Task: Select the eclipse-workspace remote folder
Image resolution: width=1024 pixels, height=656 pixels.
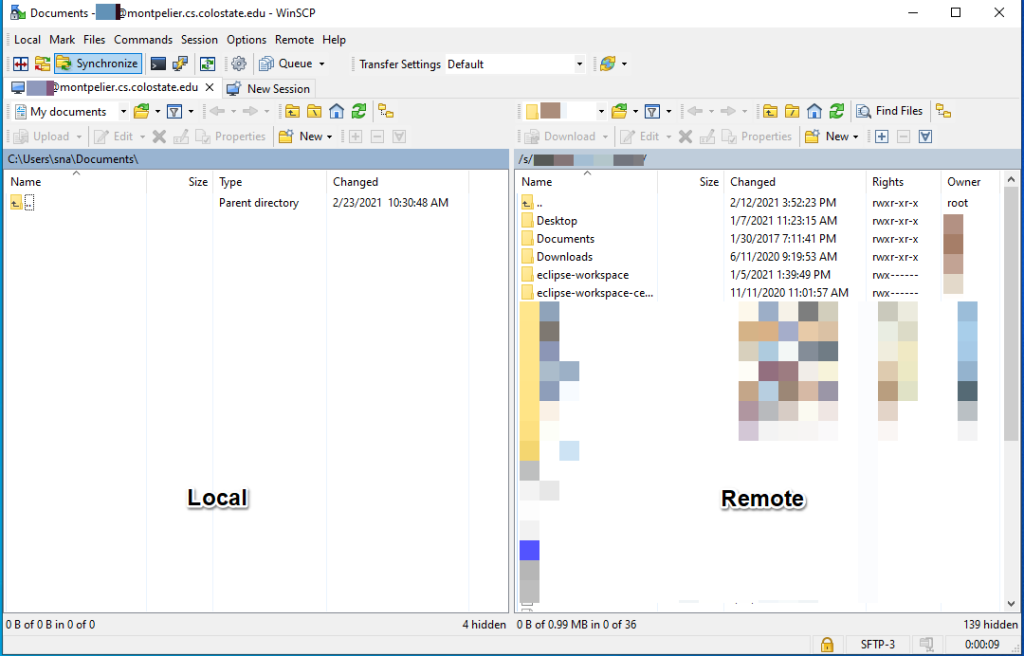Action: coord(582,275)
